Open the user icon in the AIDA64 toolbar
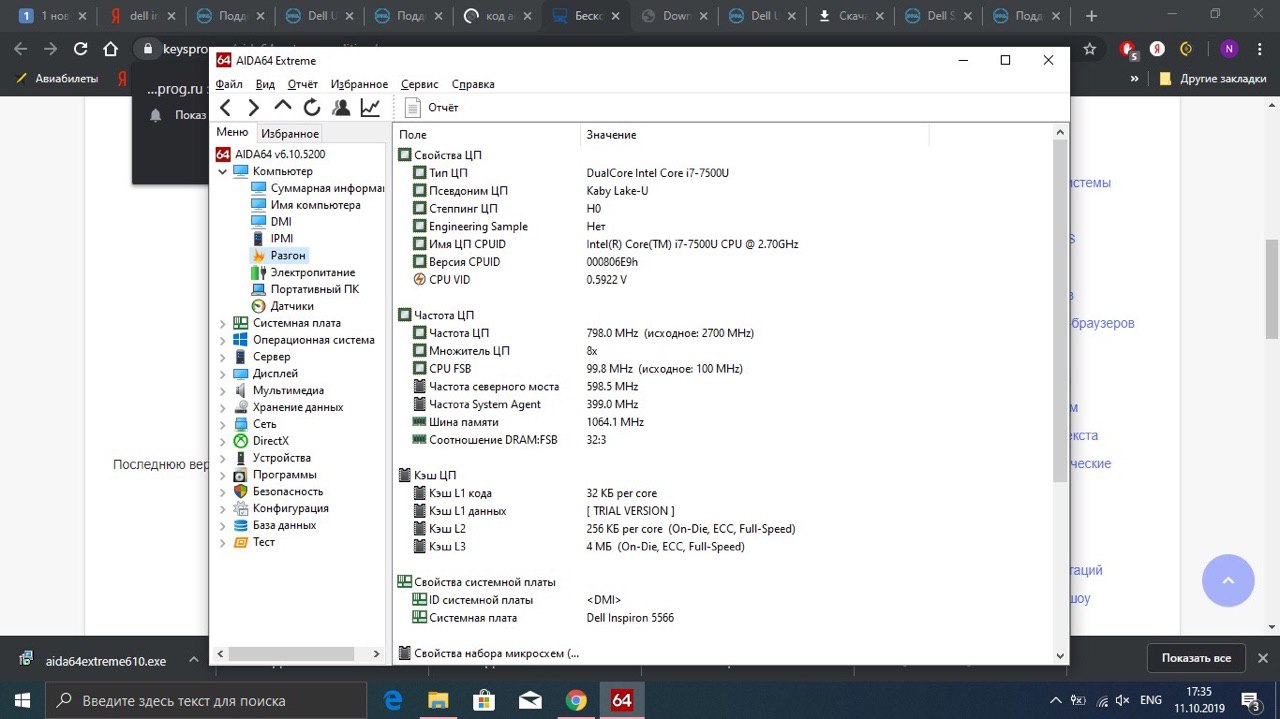Image resolution: width=1280 pixels, height=719 pixels. [x=341, y=107]
